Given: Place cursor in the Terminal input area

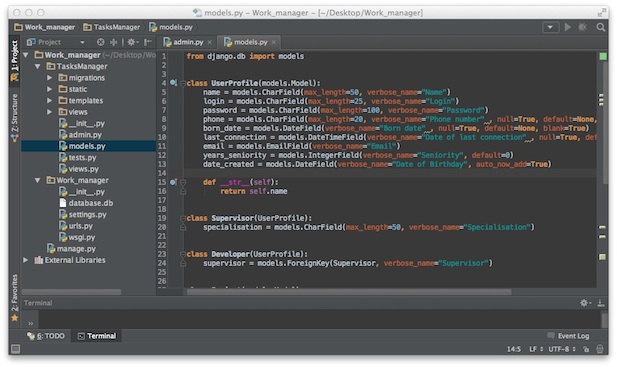Looking at the screenshot, I should pyautogui.click(x=319, y=319).
